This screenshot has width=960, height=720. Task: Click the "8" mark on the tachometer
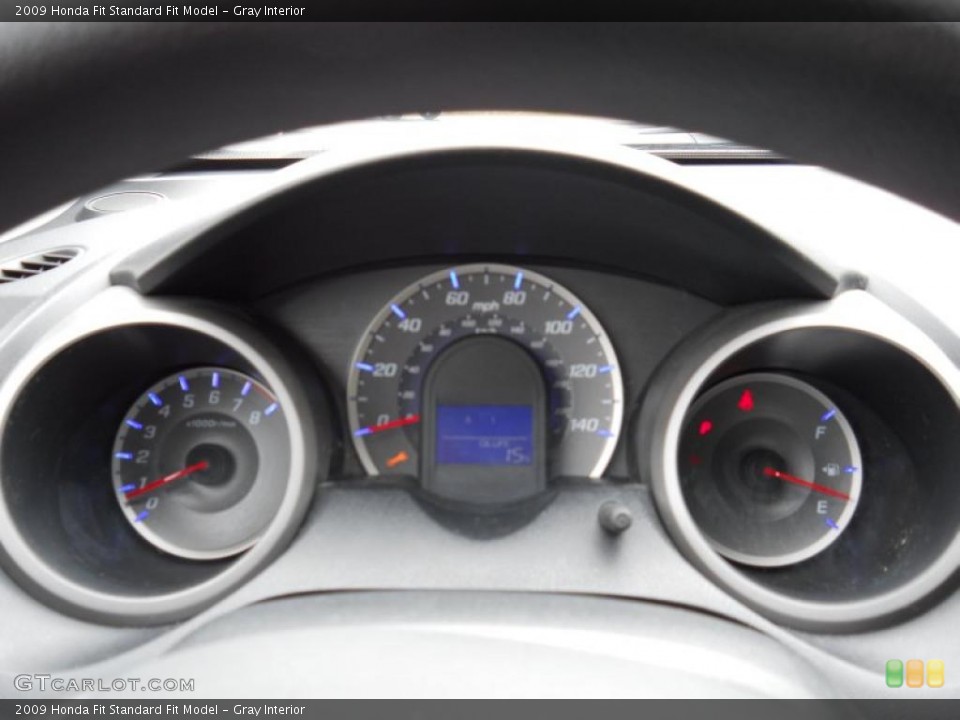point(255,418)
